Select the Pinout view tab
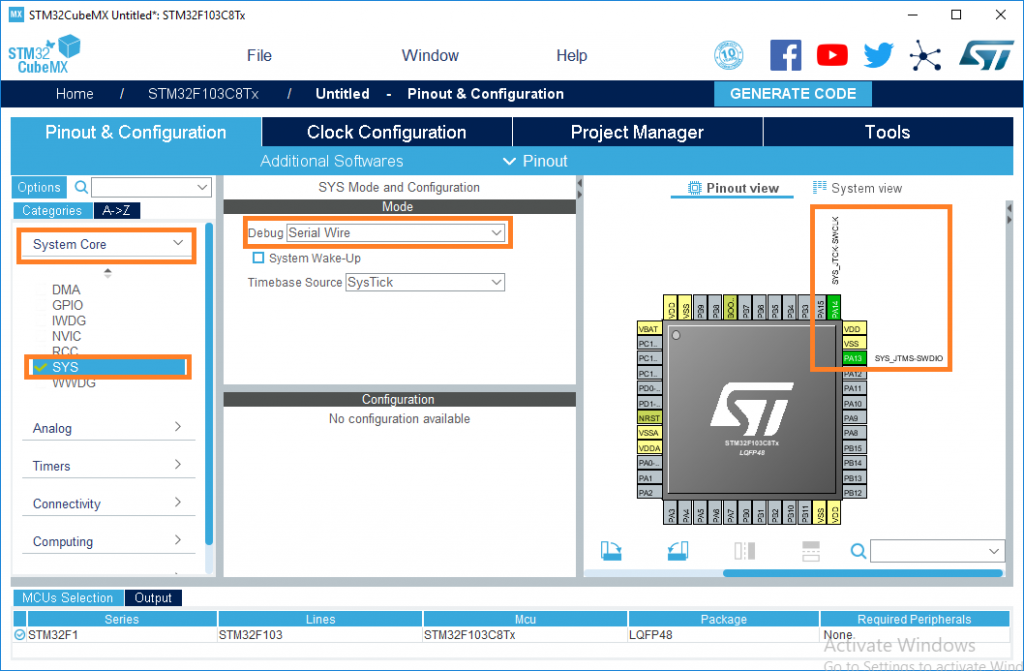Screen dimensions: 1024x671 [733, 188]
